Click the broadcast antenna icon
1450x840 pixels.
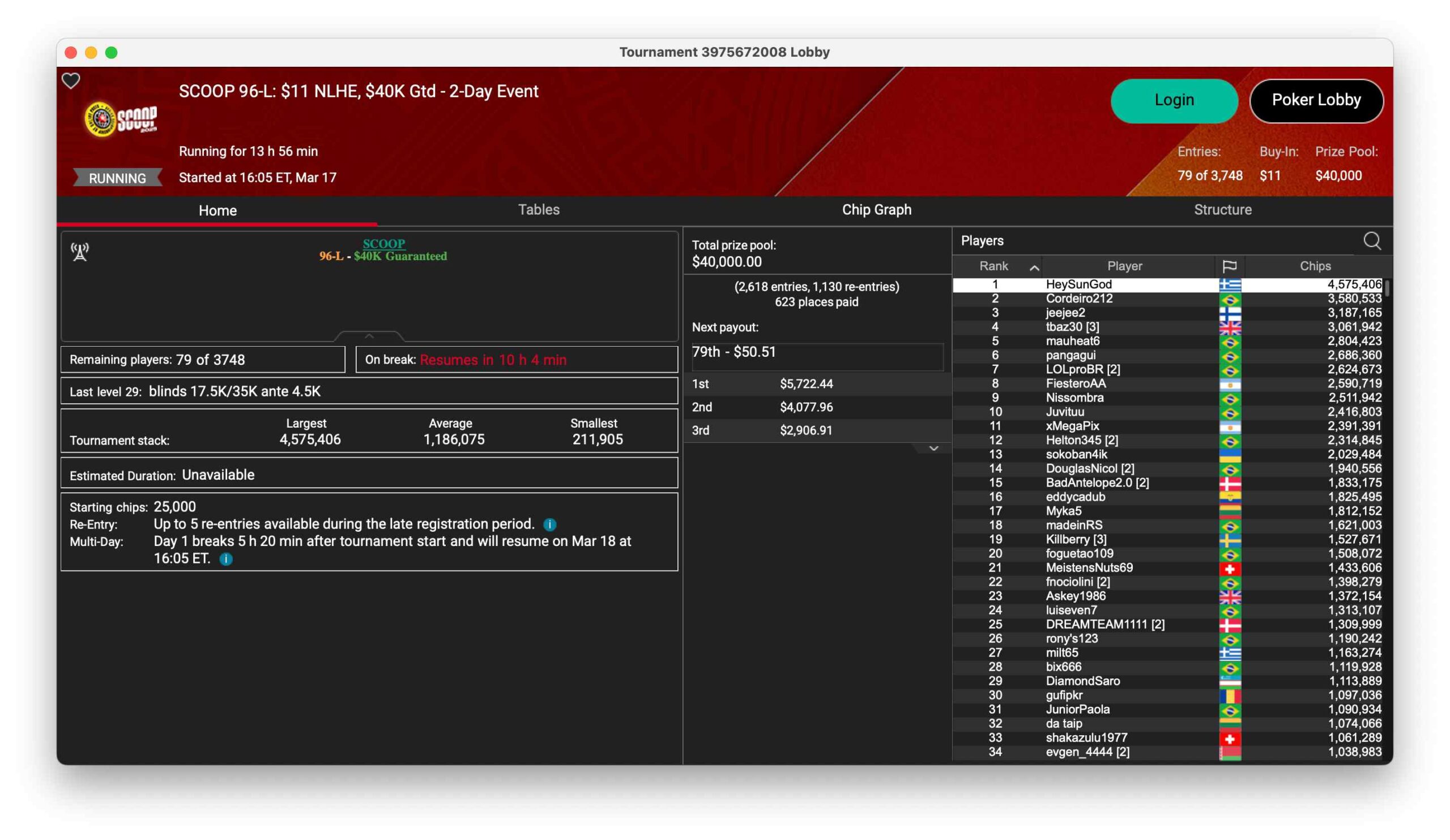tap(80, 251)
